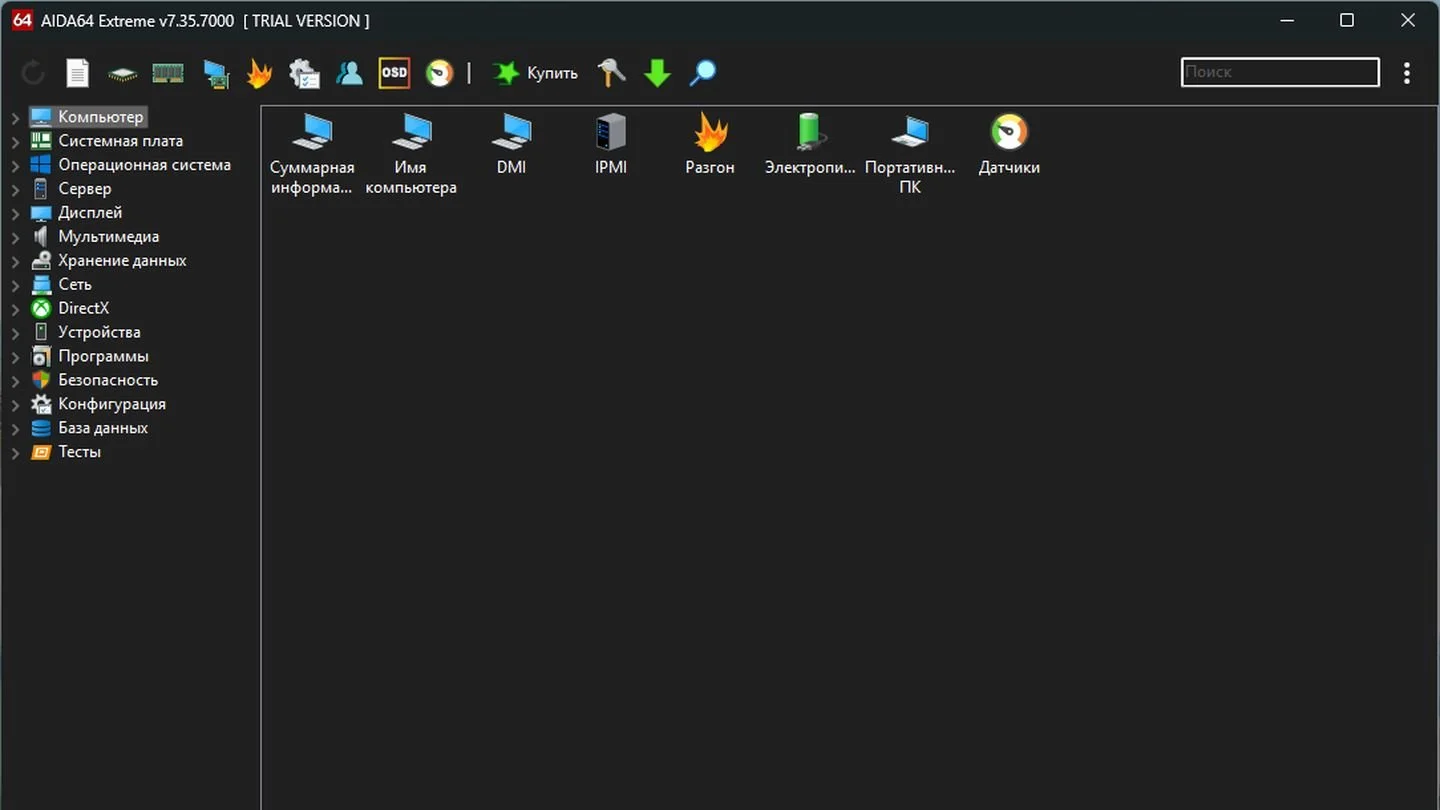Expand the Сеть tree chevron
Image resolution: width=1440 pixels, height=810 pixels.
pyautogui.click(x=15, y=286)
